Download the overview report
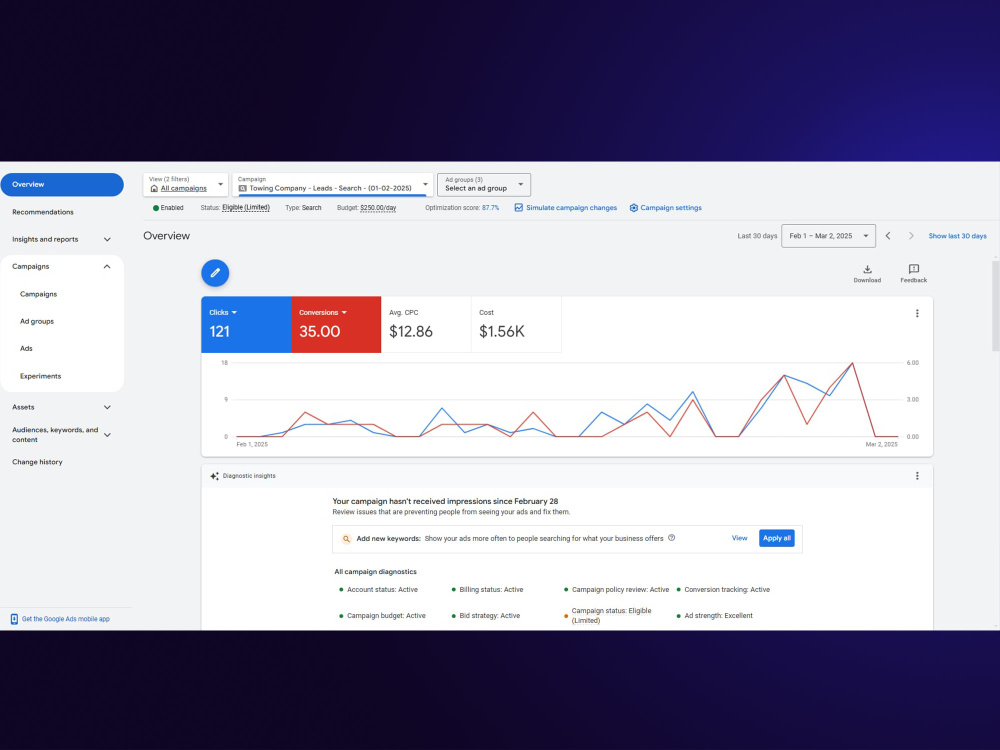This screenshot has width=1000, height=750. coord(867,274)
